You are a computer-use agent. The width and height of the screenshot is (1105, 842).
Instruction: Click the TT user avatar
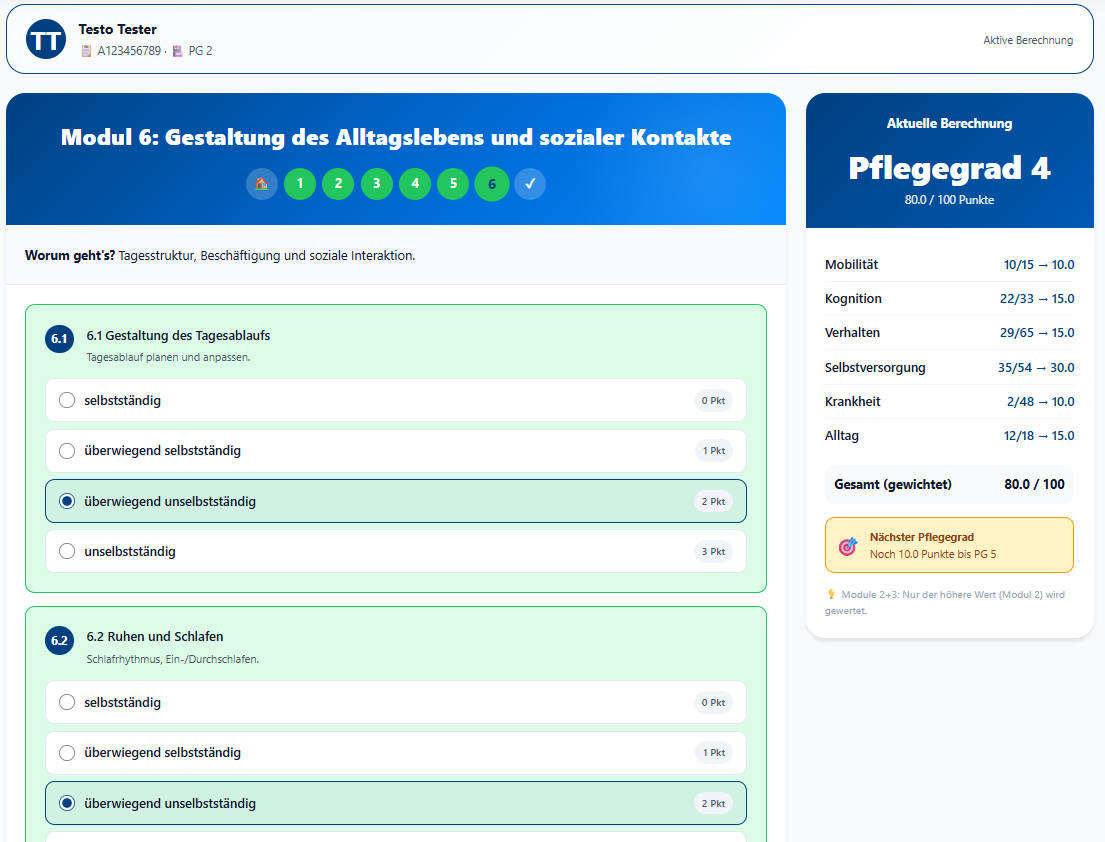click(46, 40)
